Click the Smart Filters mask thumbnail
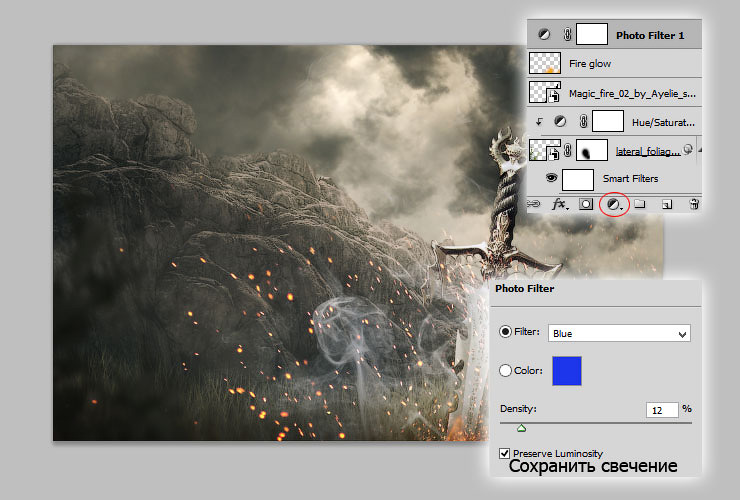 tap(578, 180)
